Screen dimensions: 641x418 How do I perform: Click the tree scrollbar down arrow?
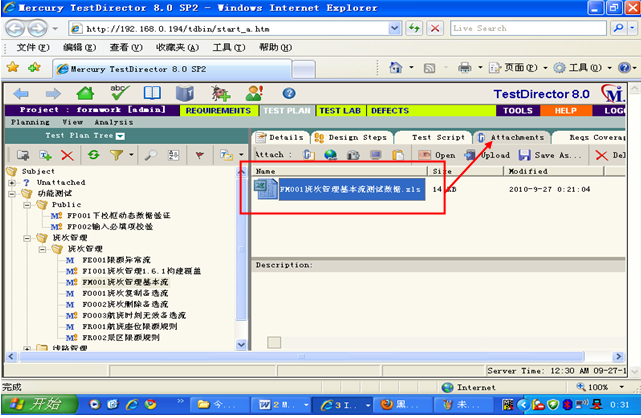[241, 345]
